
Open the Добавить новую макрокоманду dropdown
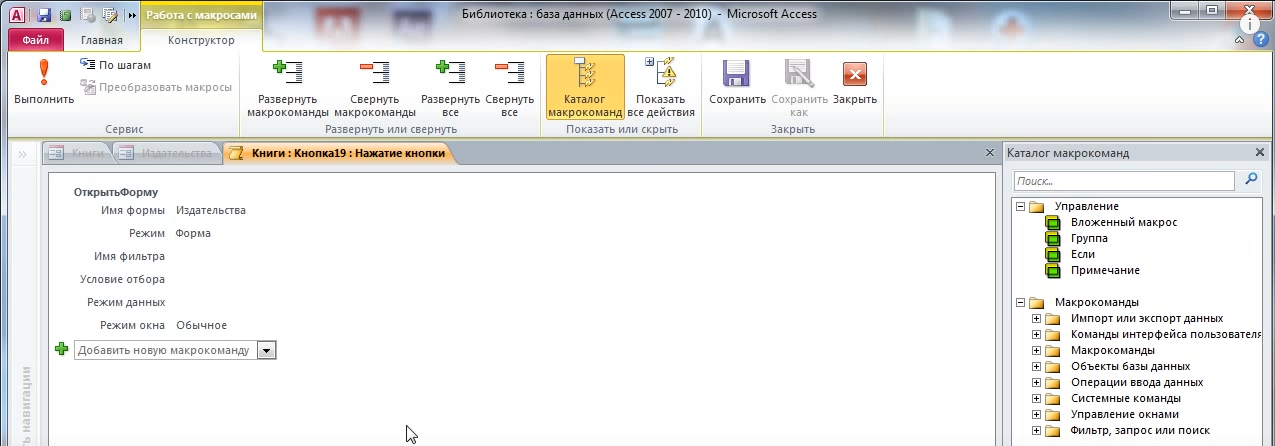[x=266, y=350]
